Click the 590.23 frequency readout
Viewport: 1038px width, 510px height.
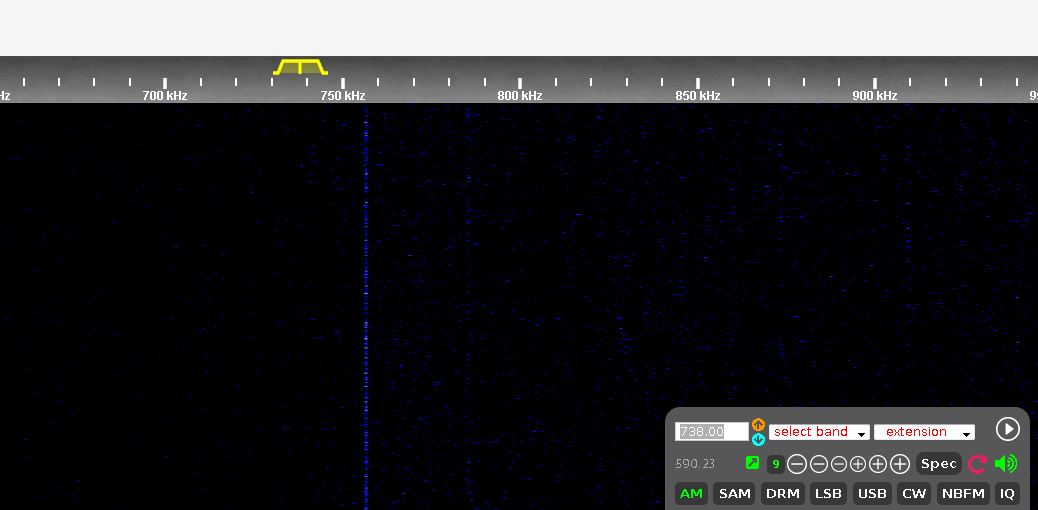[695, 464]
